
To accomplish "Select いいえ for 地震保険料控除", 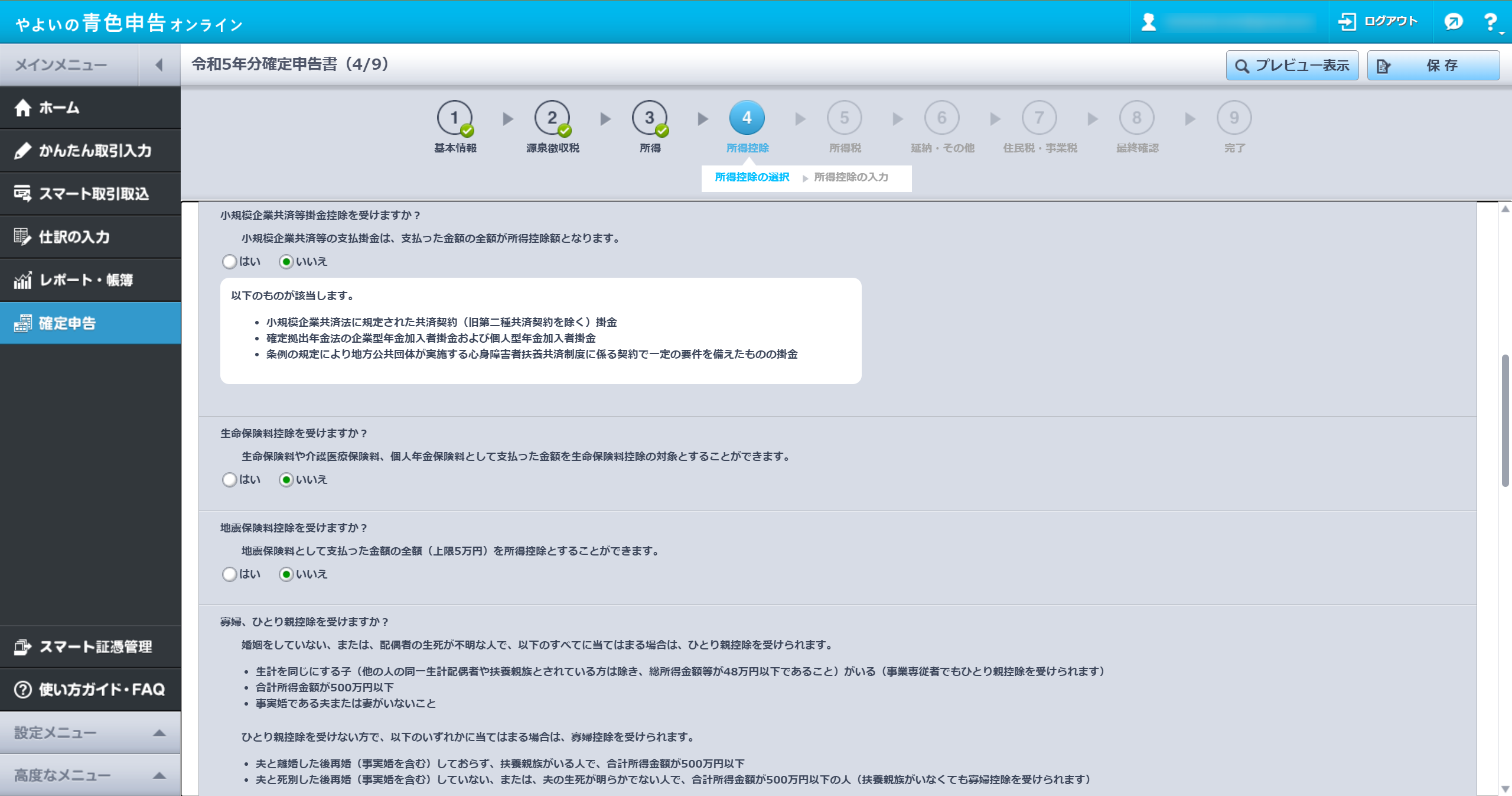I will 286,574.
